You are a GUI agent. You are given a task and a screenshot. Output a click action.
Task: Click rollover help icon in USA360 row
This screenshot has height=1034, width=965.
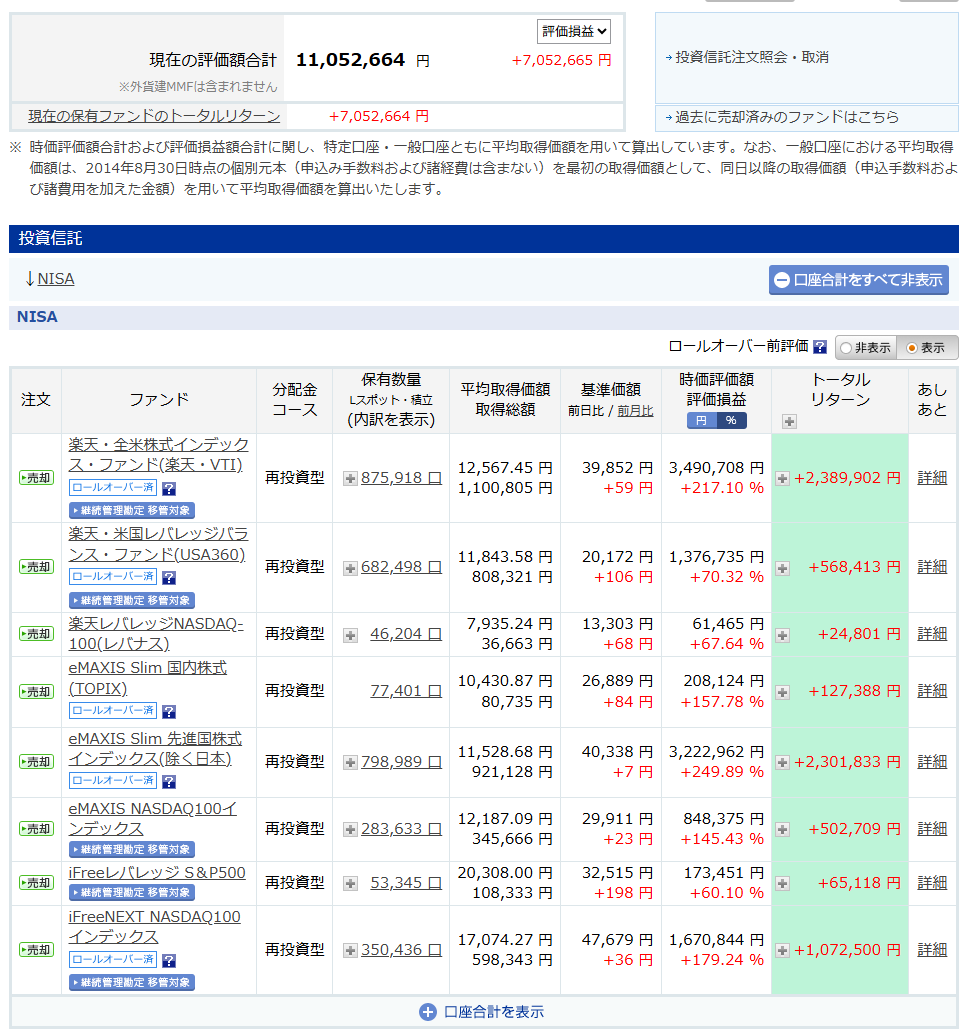click(169, 578)
